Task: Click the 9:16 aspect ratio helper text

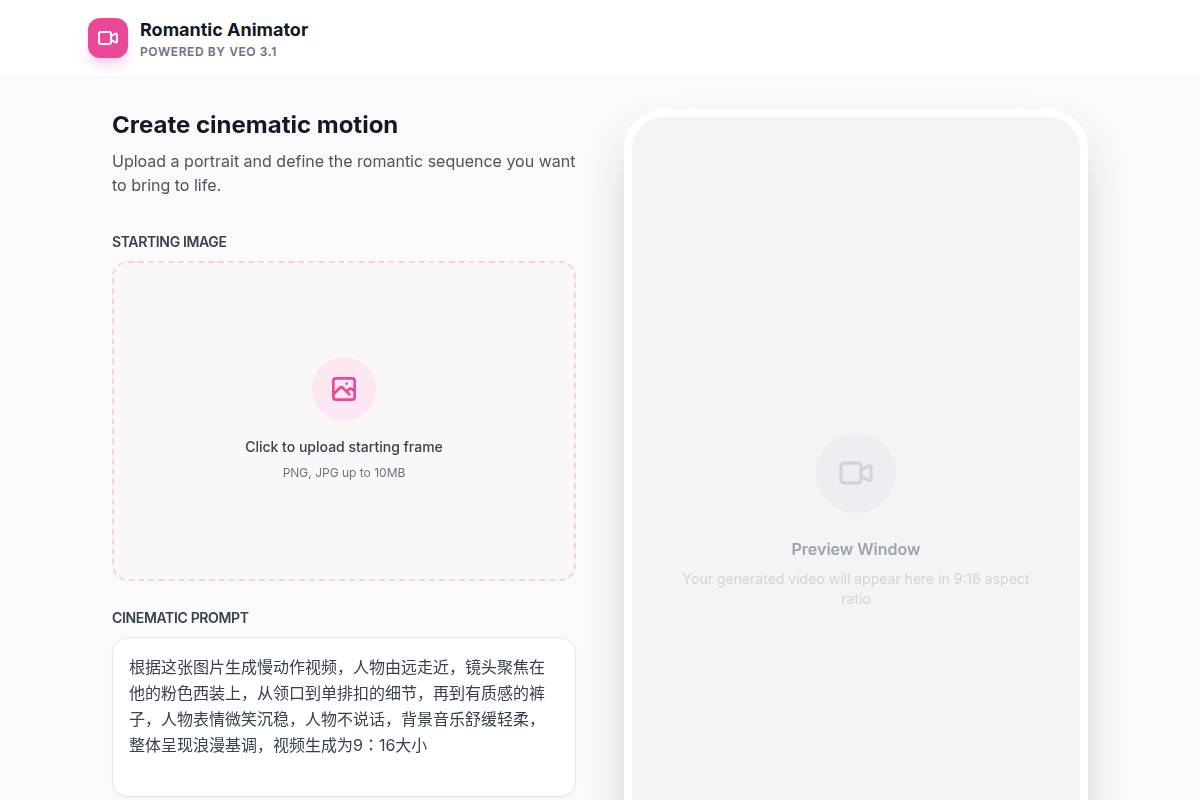Action: pyautogui.click(x=855, y=589)
